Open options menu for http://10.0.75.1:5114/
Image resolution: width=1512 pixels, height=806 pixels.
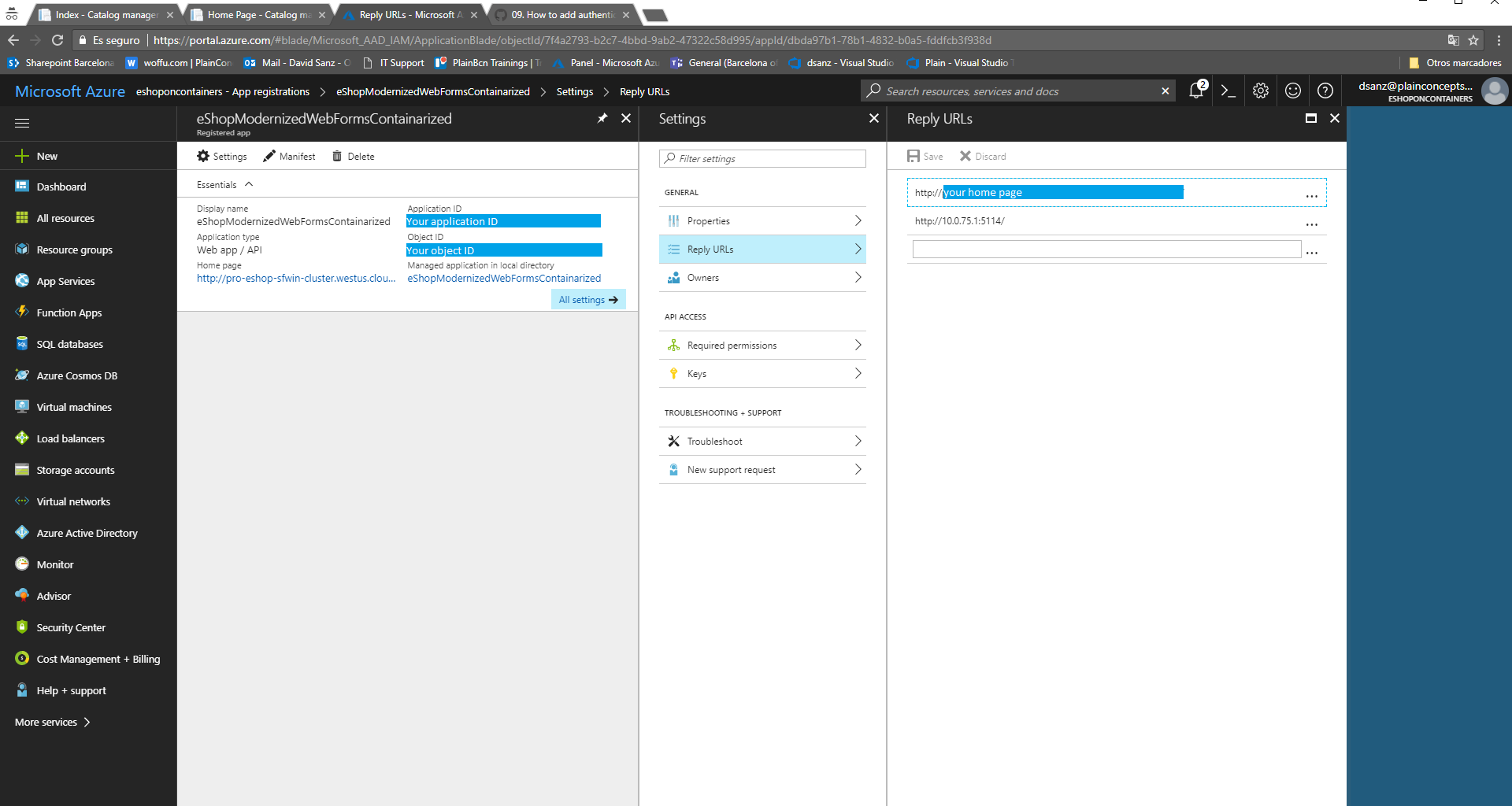[1311, 224]
